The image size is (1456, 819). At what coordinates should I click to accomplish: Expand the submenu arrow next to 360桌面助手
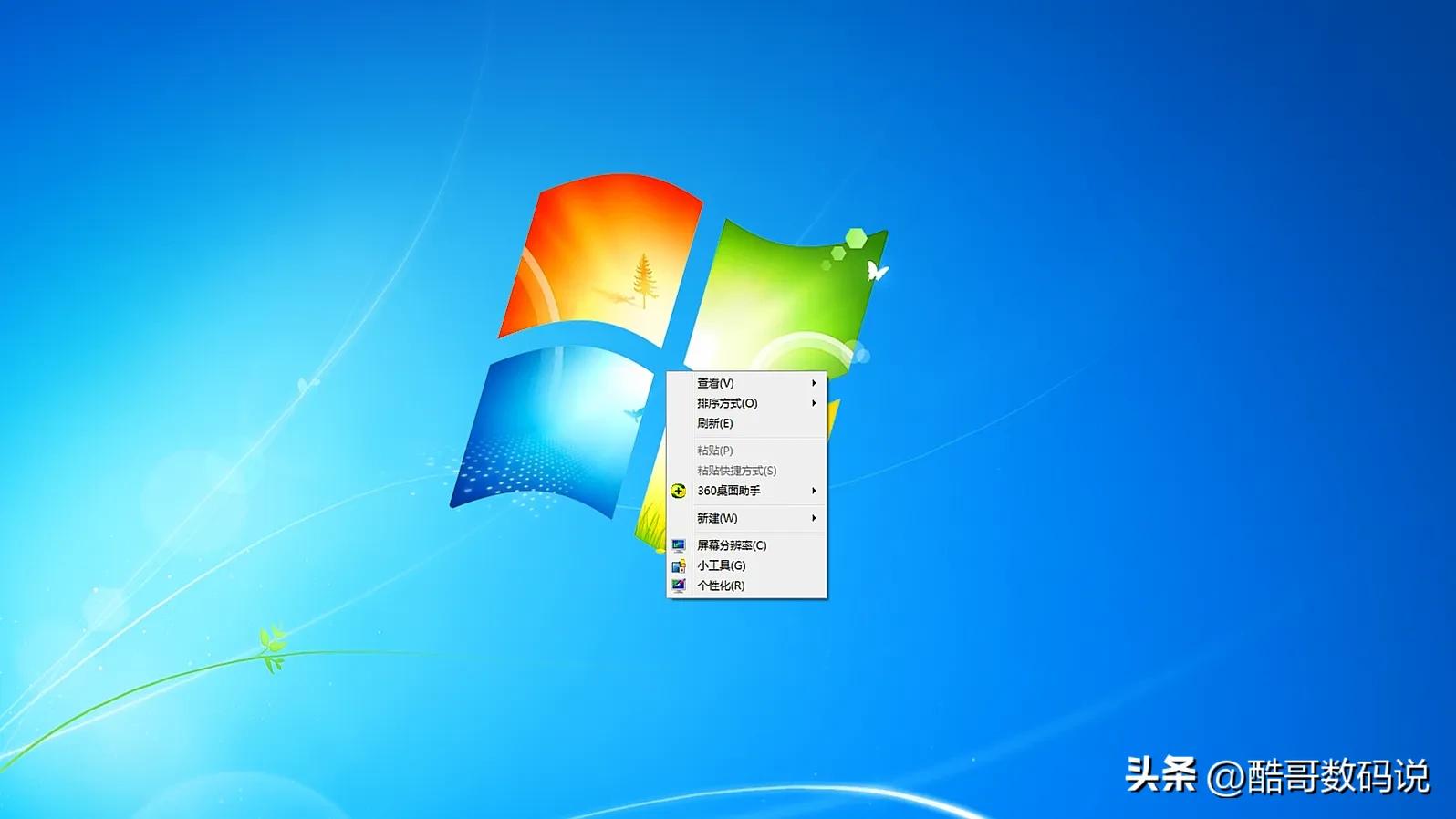(x=814, y=491)
